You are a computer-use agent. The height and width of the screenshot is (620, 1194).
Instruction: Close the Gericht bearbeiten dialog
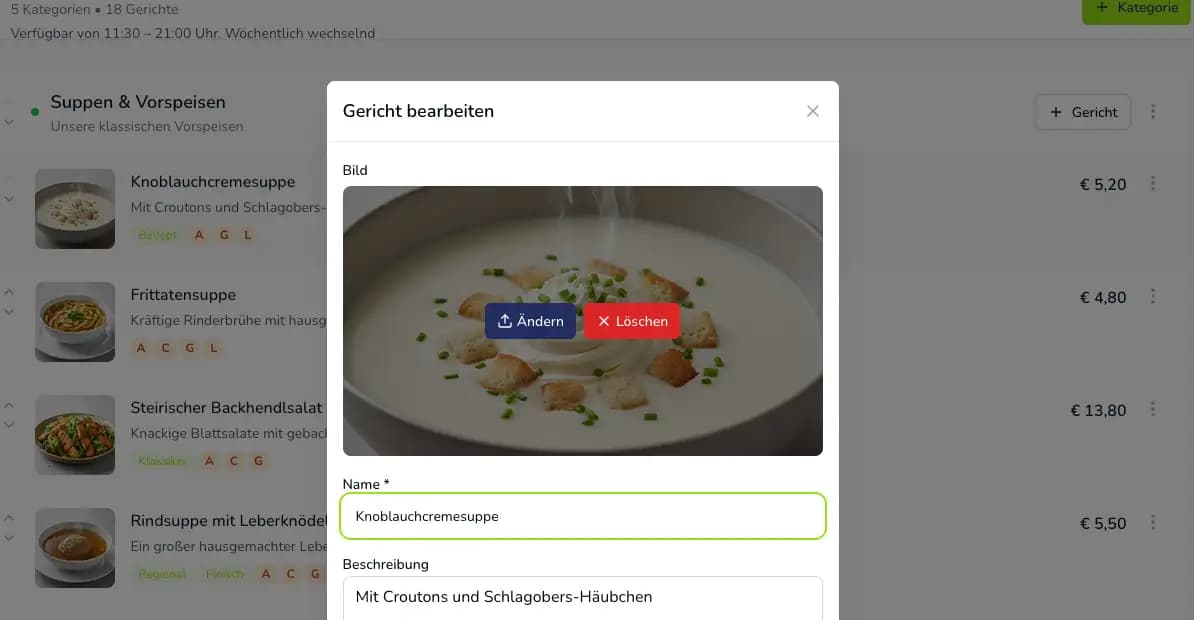pos(812,111)
